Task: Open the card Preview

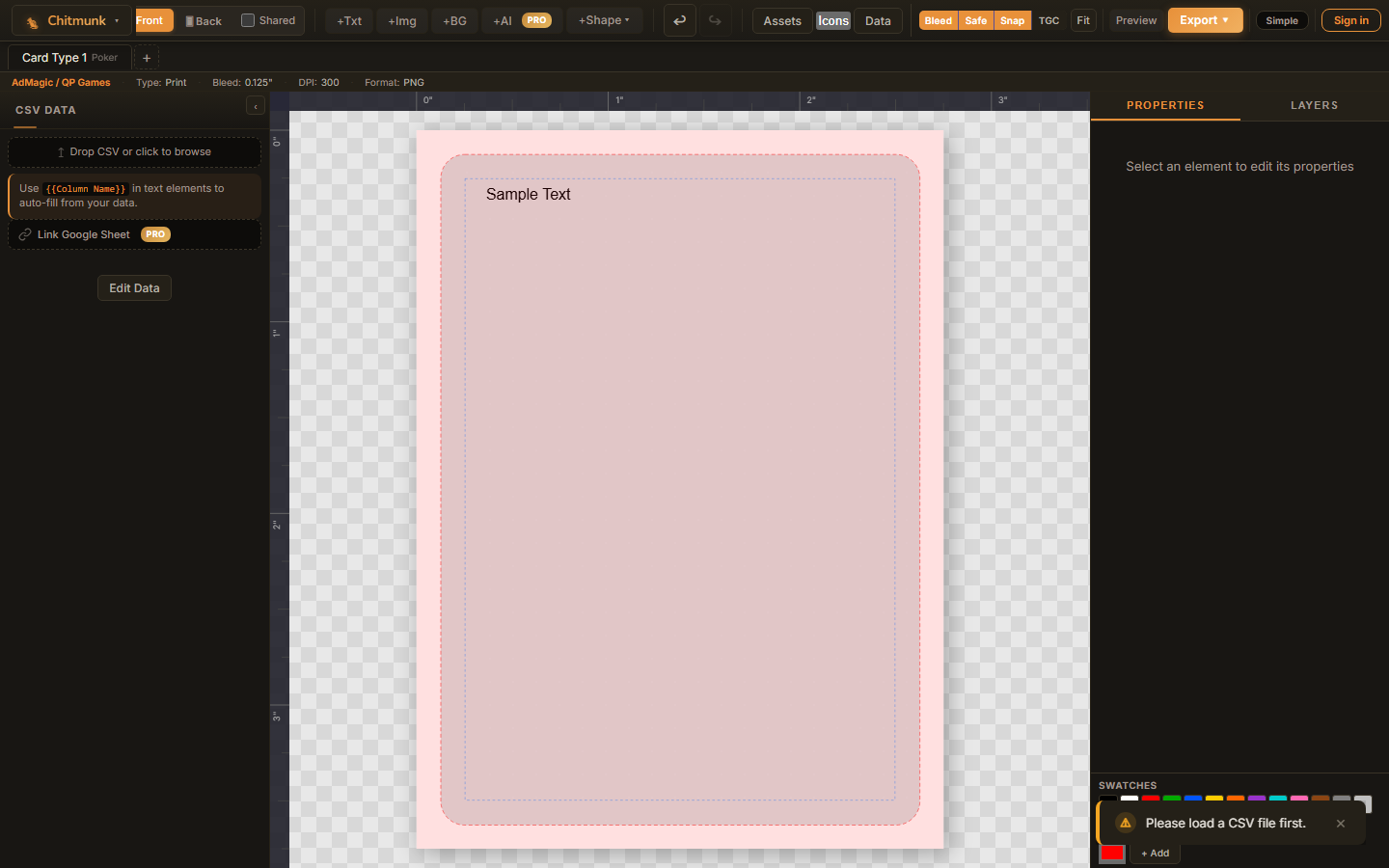Action: point(1136,20)
